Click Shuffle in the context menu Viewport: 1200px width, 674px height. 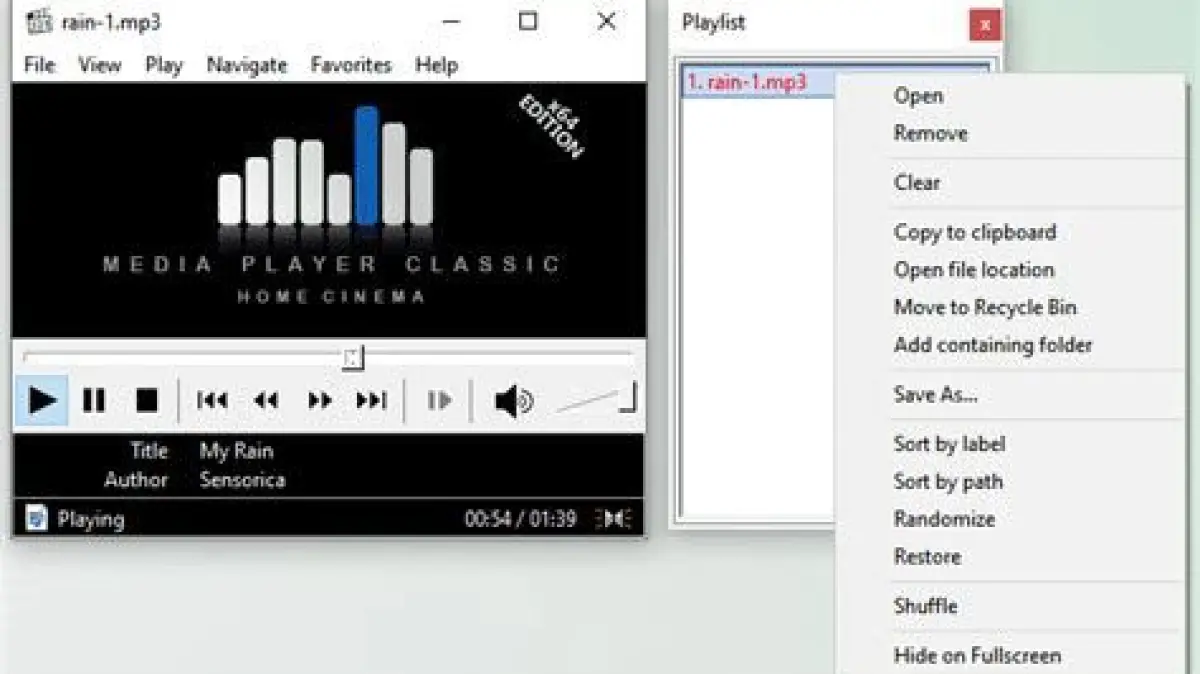(x=925, y=606)
